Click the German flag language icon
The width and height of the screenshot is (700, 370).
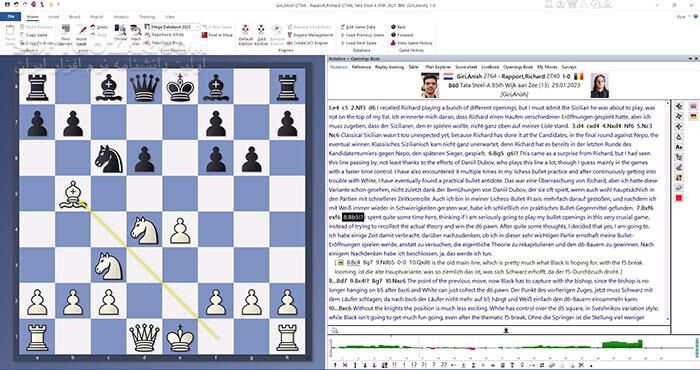tap(693, 116)
